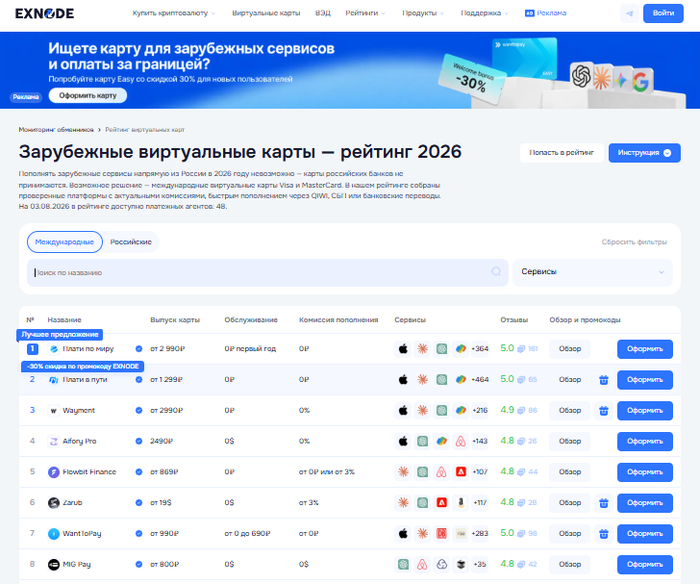Switch to the Российские filter tab
The height and width of the screenshot is (584, 700).
(131, 242)
